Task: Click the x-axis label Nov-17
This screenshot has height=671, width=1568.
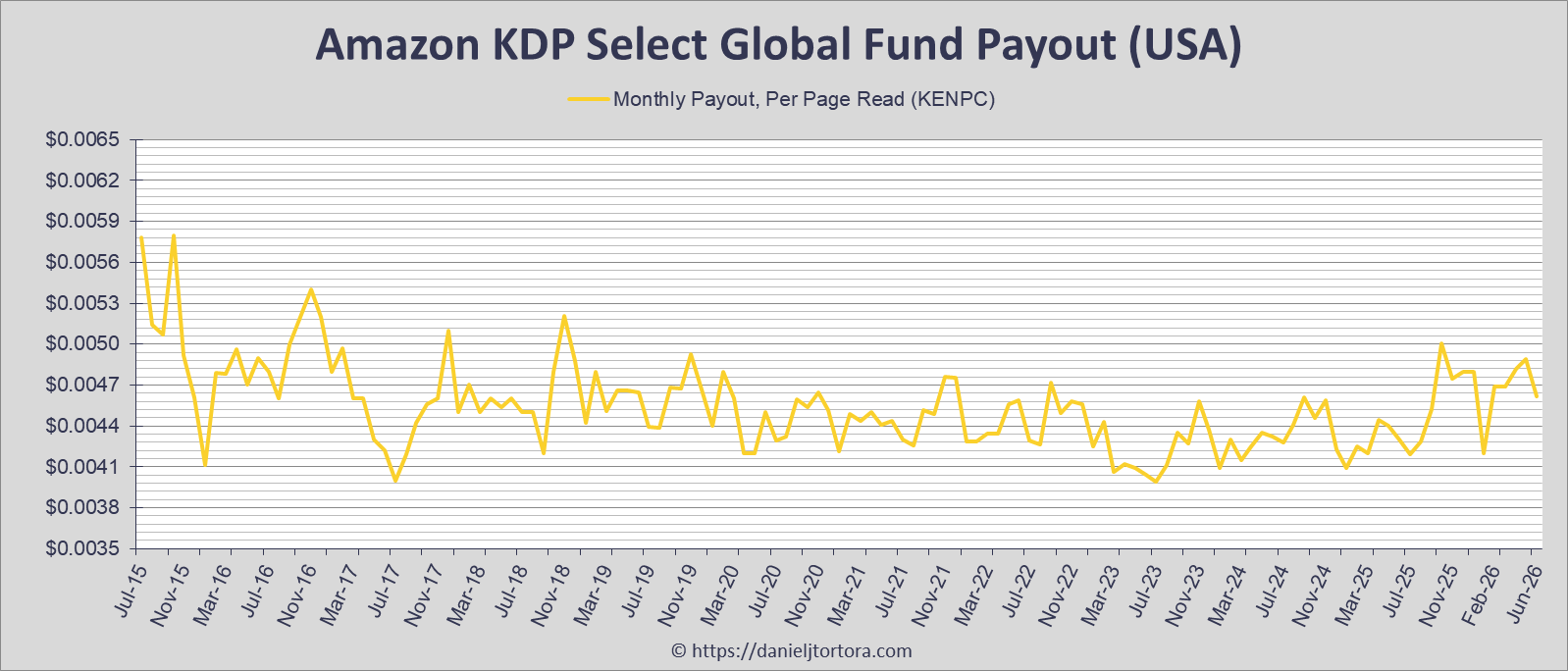Action: pos(424,595)
